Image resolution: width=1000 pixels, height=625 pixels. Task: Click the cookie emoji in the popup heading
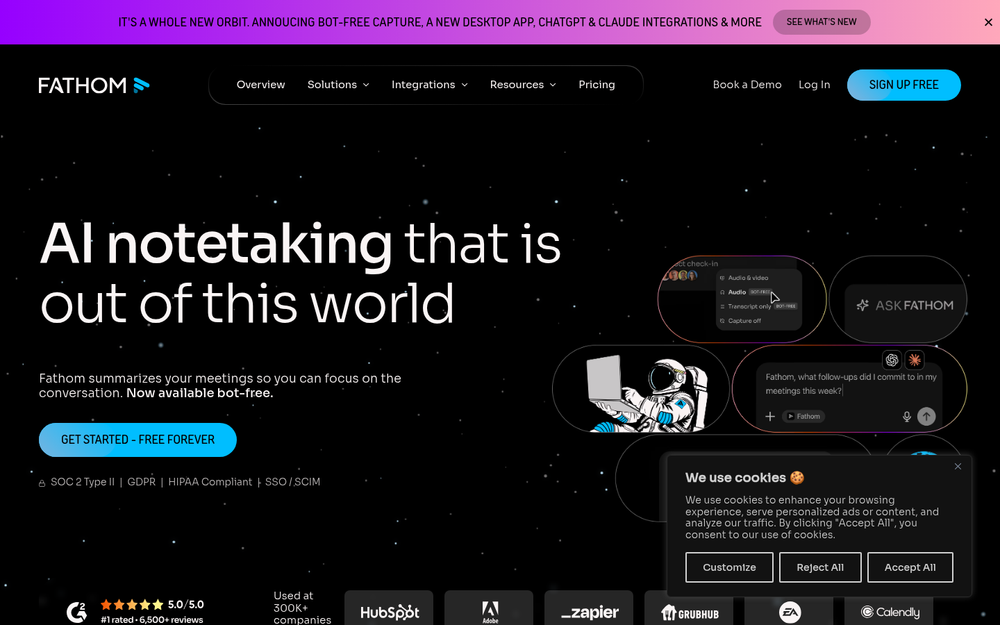797,477
